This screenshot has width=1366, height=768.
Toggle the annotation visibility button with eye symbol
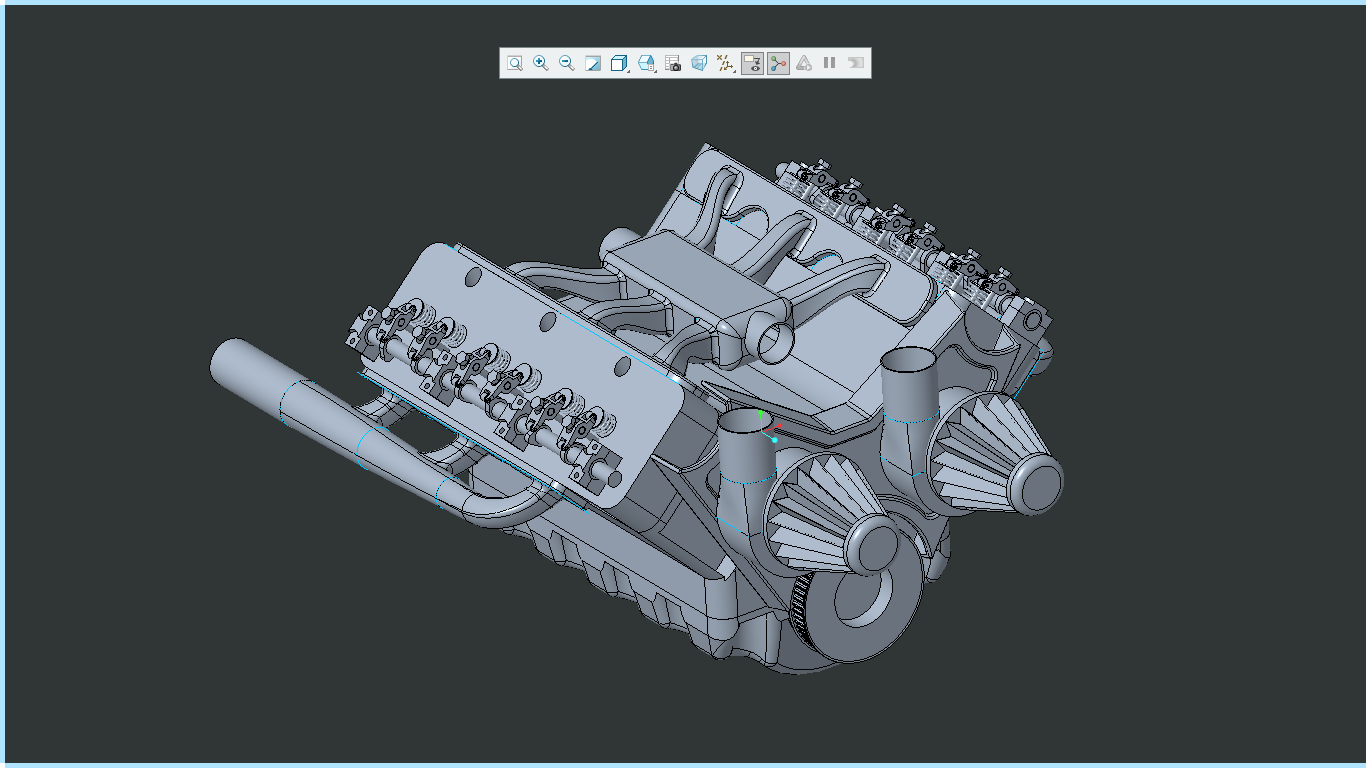[752, 62]
